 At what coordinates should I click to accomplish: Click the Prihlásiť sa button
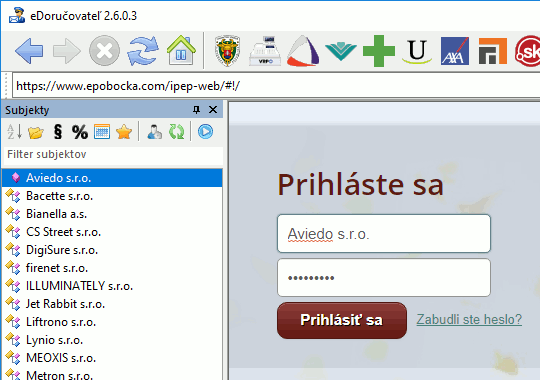coord(342,320)
